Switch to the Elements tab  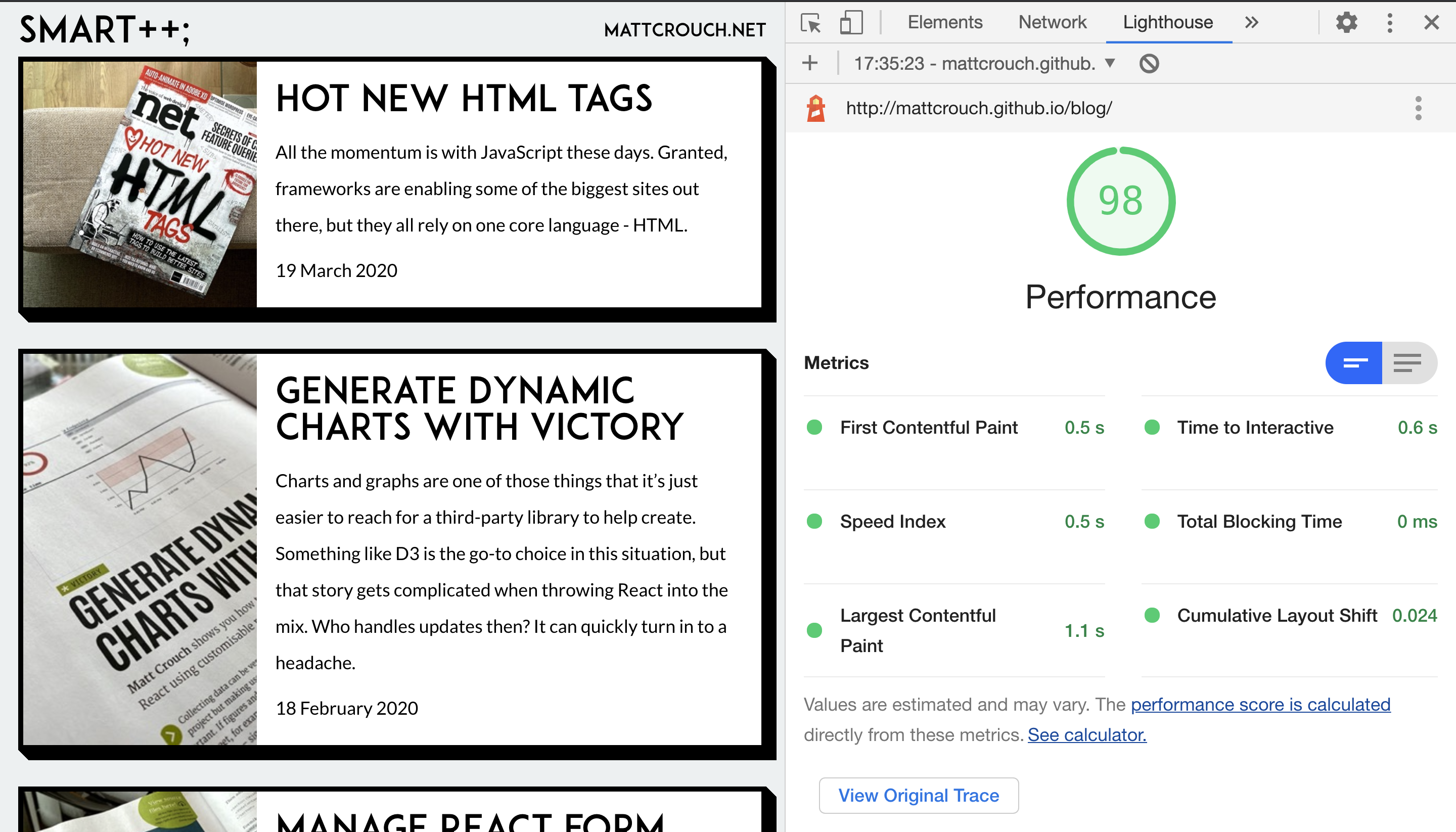point(945,22)
